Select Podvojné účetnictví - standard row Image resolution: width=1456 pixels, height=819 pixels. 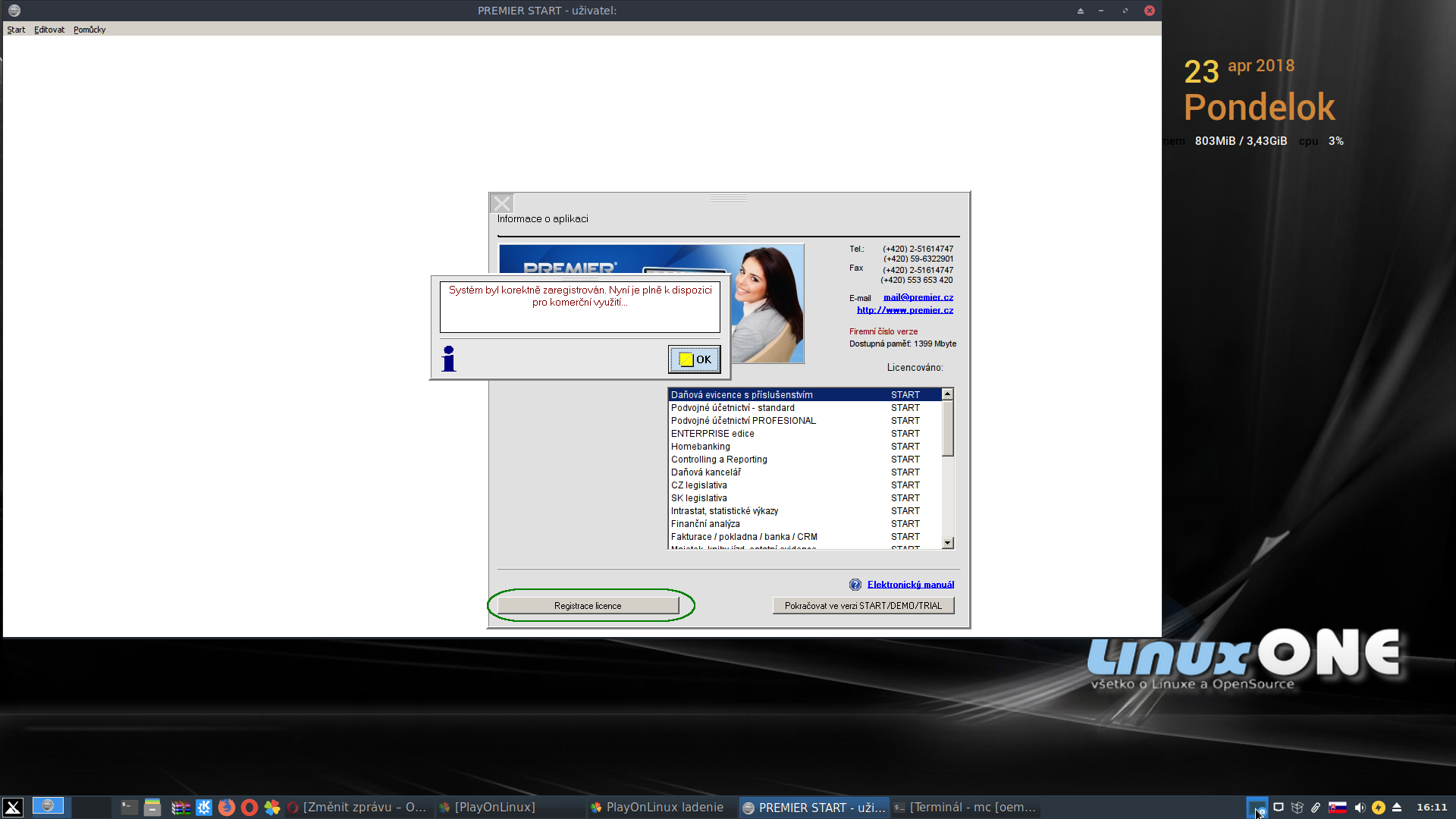click(x=805, y=408)
